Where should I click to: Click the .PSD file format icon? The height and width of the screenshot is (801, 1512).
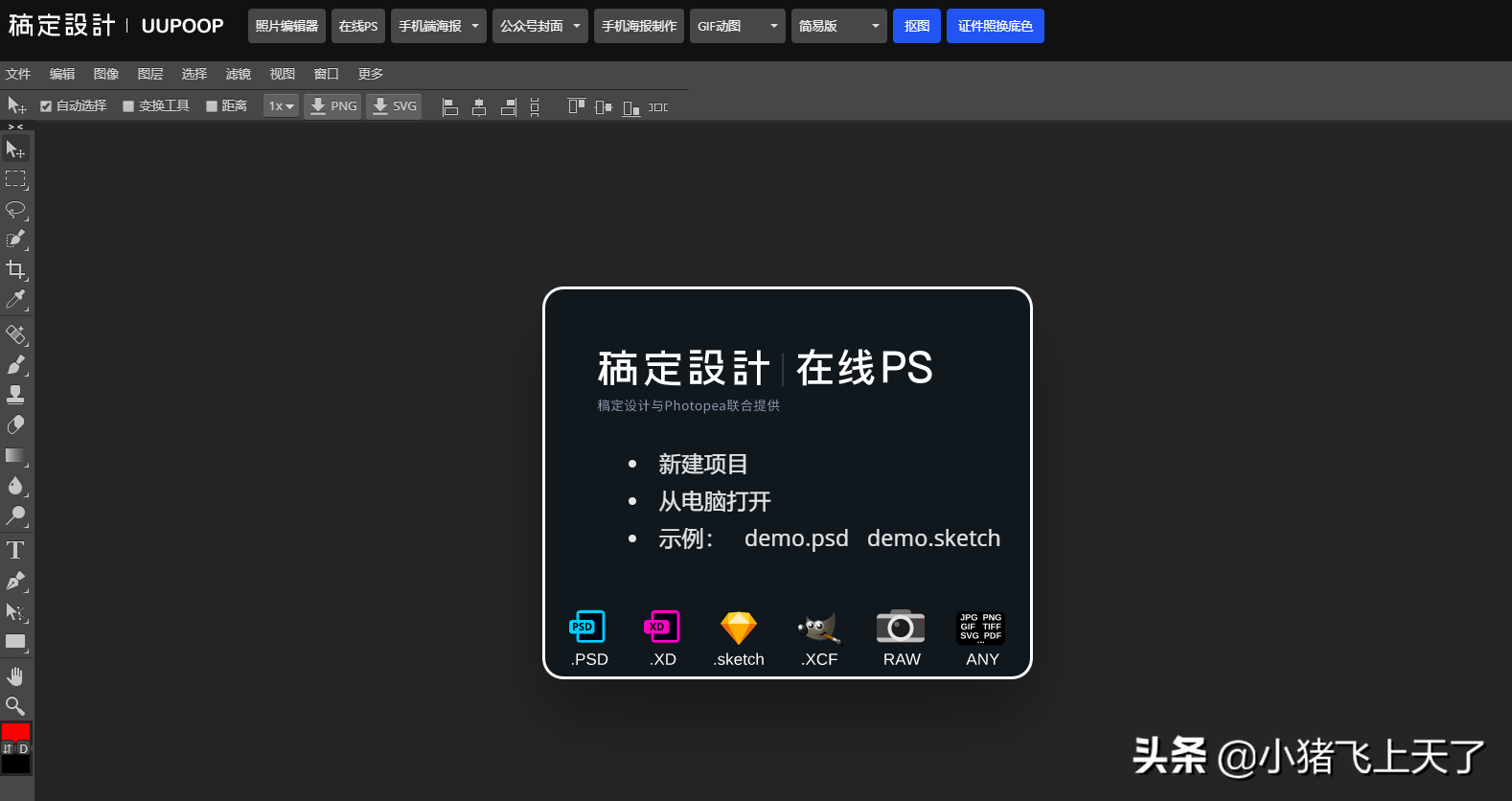point(588,627)
